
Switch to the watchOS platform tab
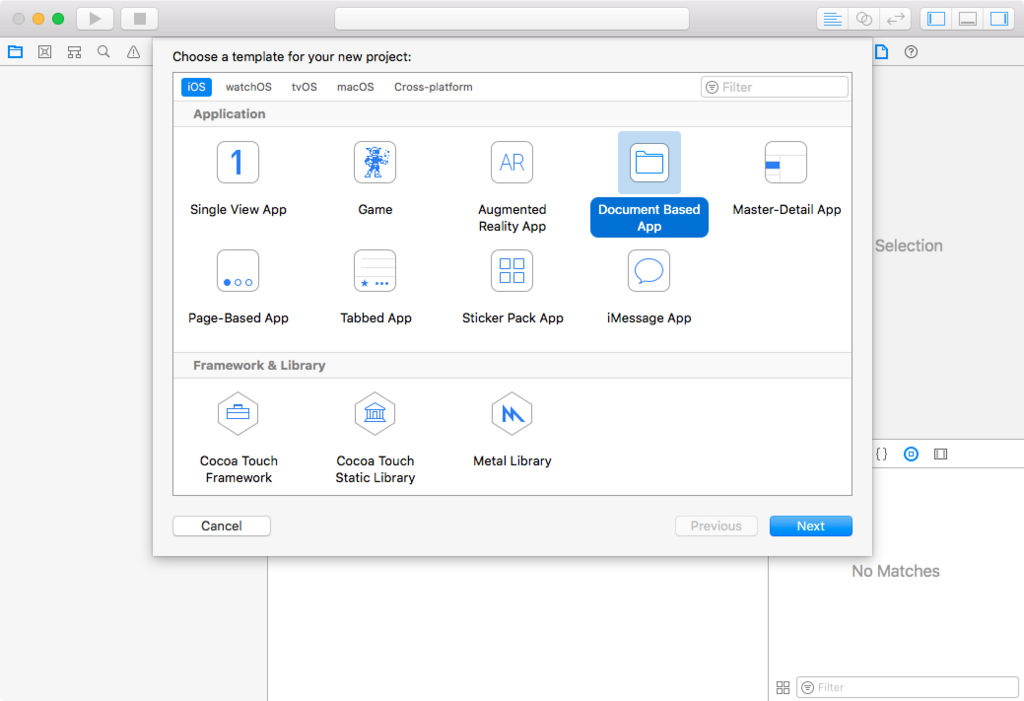(x=248, y=87)
